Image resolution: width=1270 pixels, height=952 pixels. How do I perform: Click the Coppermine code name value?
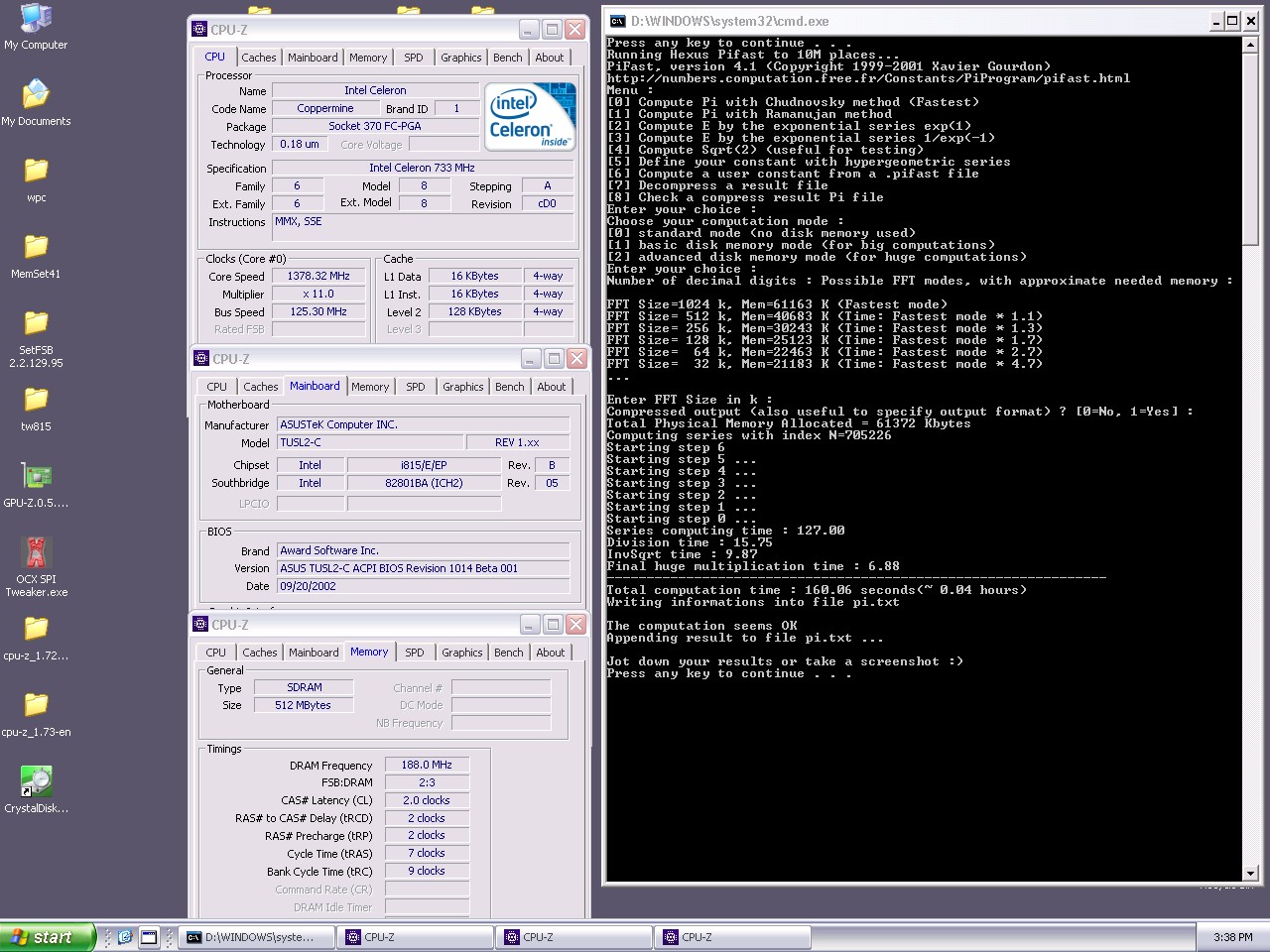(x=325, y=108)
